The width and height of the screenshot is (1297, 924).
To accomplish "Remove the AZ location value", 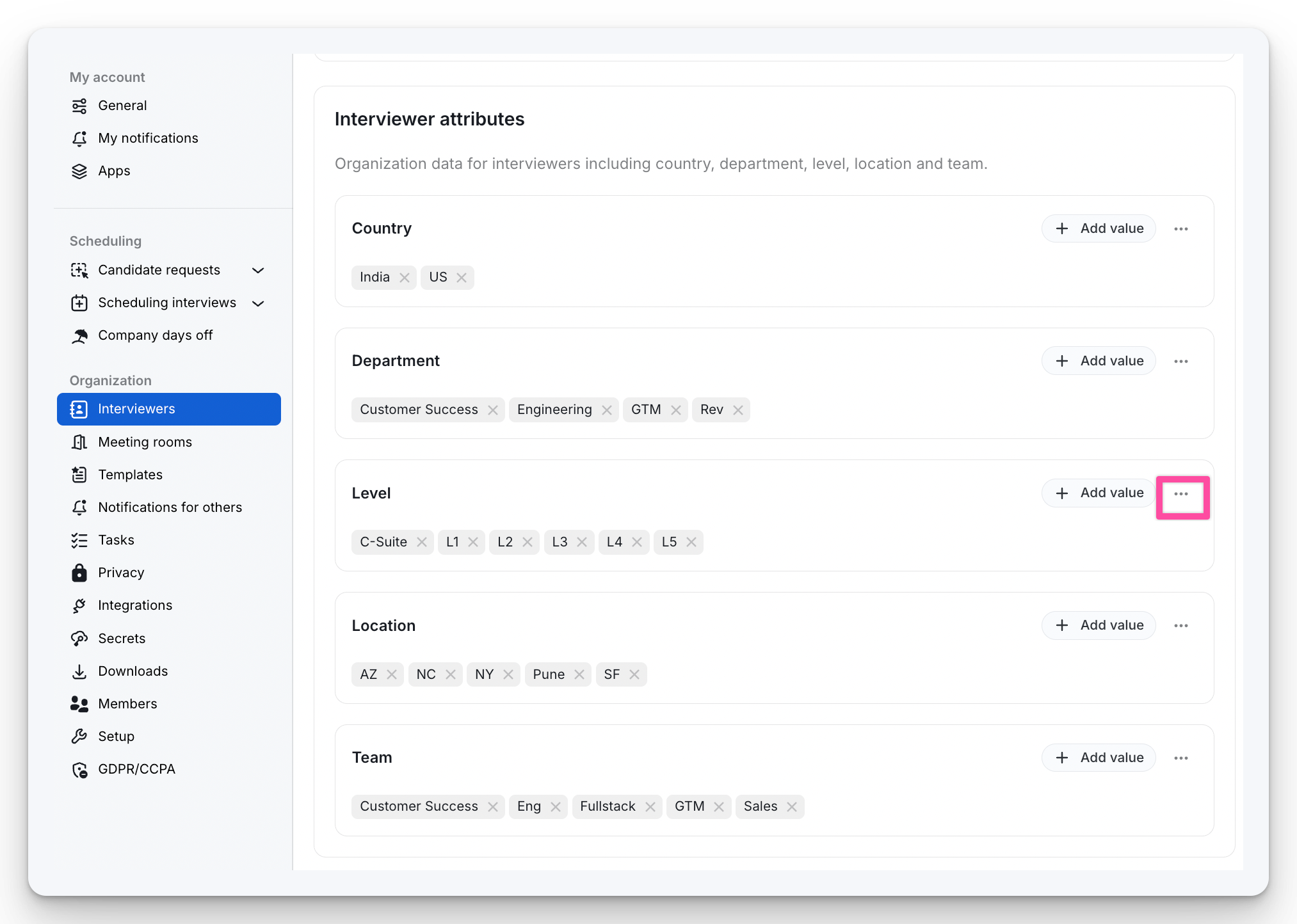I will [392, 674].
